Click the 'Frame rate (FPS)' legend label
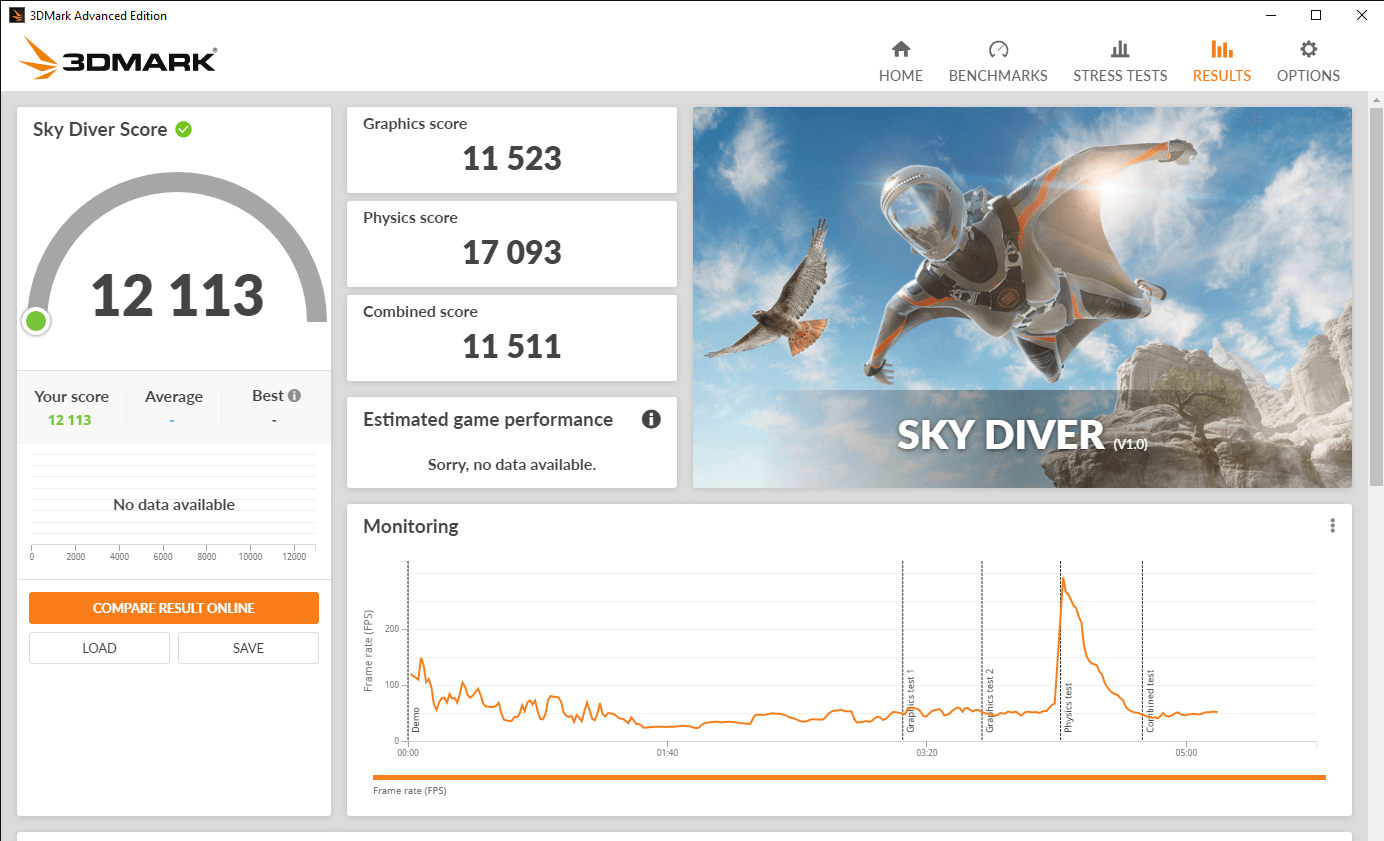1384x841 pixels. (410, 791)
